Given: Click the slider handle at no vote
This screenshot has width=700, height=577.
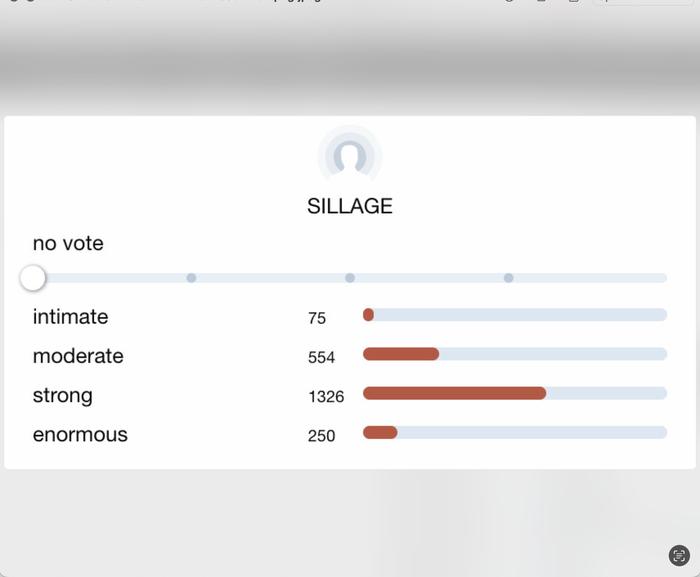Looking at the screenshot, I should pyautogui.click(x=33, y=278).
